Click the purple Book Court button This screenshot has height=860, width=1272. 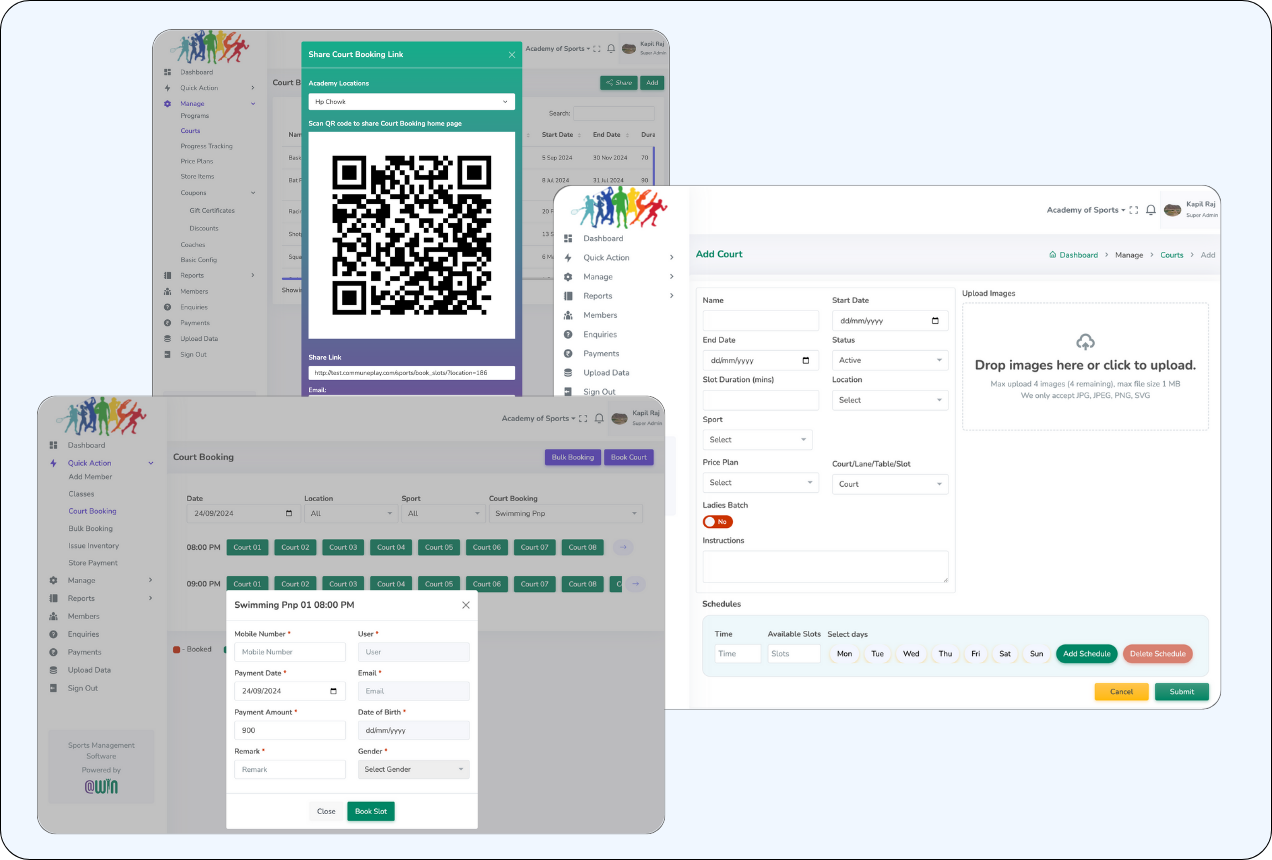click(629, 457)
